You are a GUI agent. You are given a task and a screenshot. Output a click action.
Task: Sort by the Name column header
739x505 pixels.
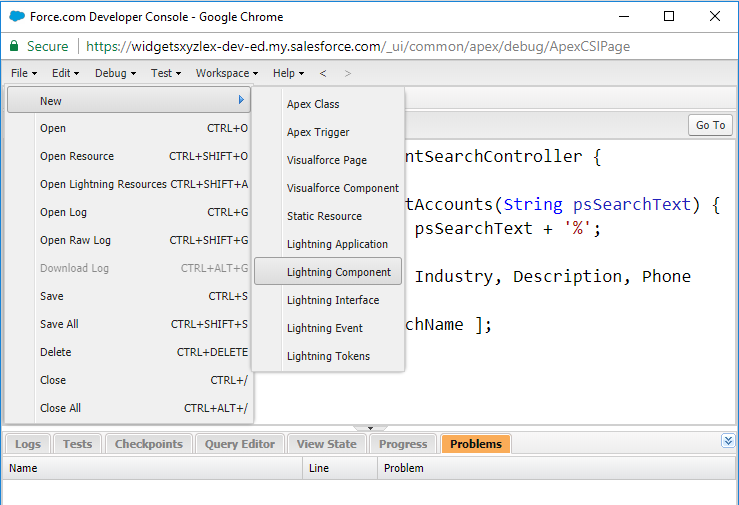tap(153, 468)
